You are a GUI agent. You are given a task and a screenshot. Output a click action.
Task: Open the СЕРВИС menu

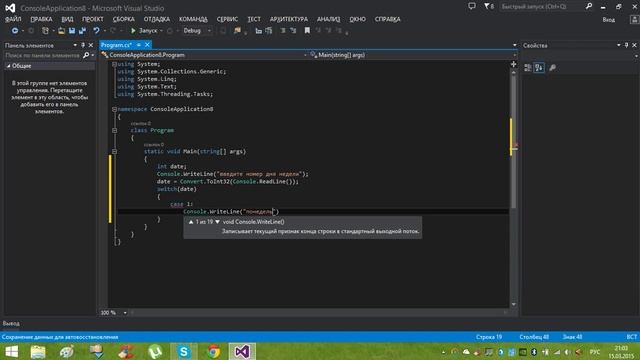pyautogui.click(x=227, y=19)
